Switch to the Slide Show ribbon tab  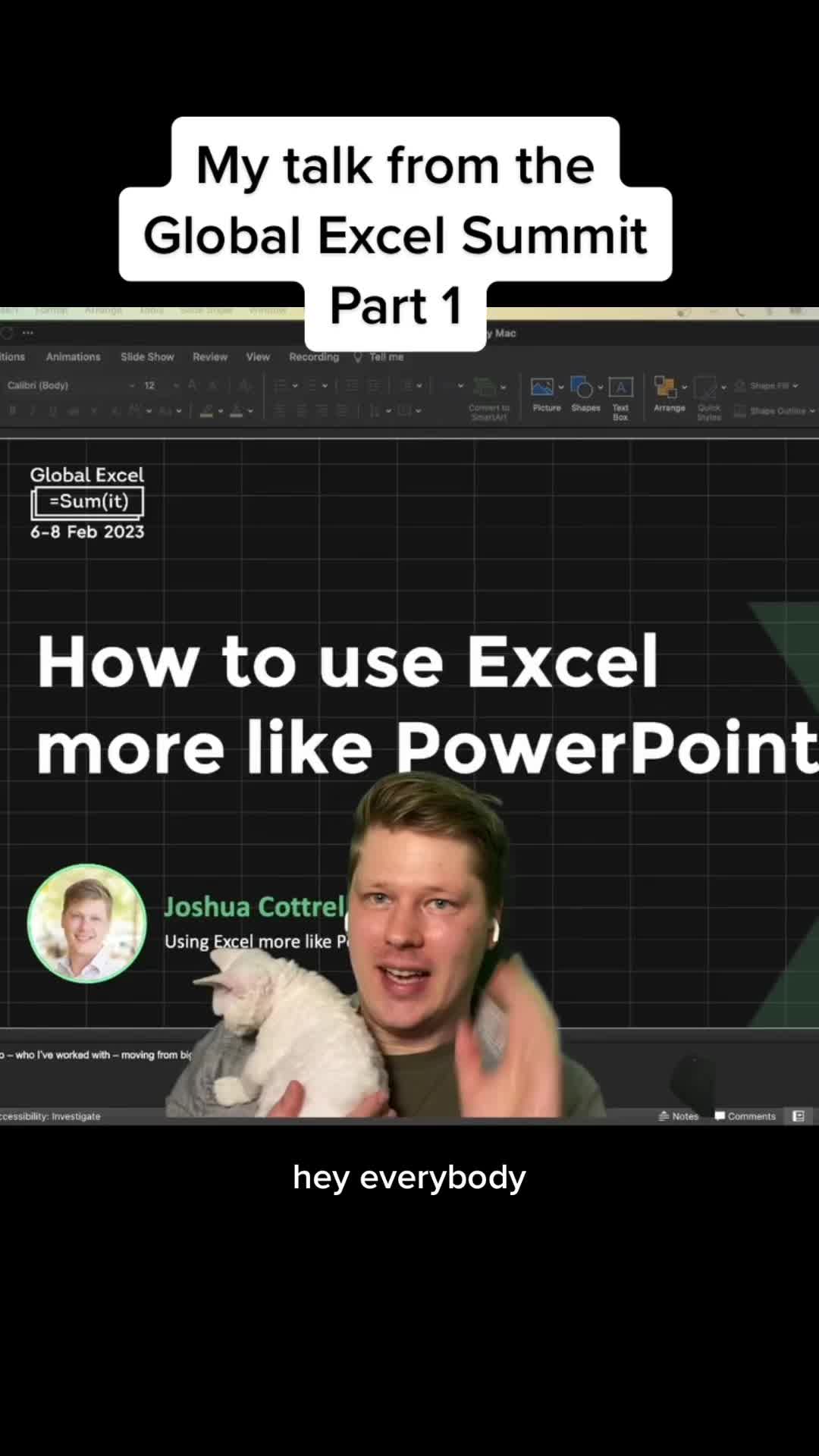click(147, 356)
